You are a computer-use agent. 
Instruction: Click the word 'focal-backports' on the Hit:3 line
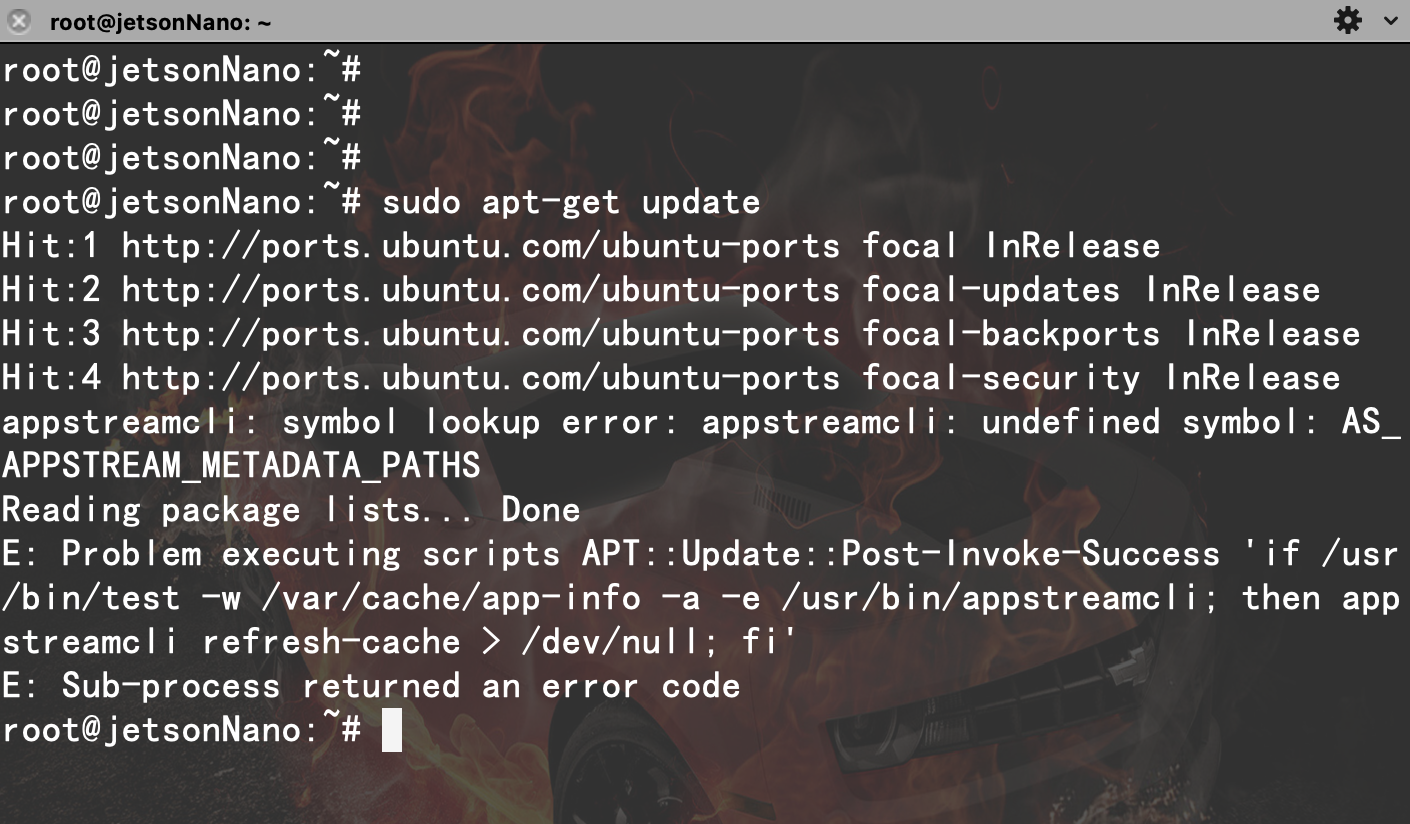click(x=1011, y=334)
